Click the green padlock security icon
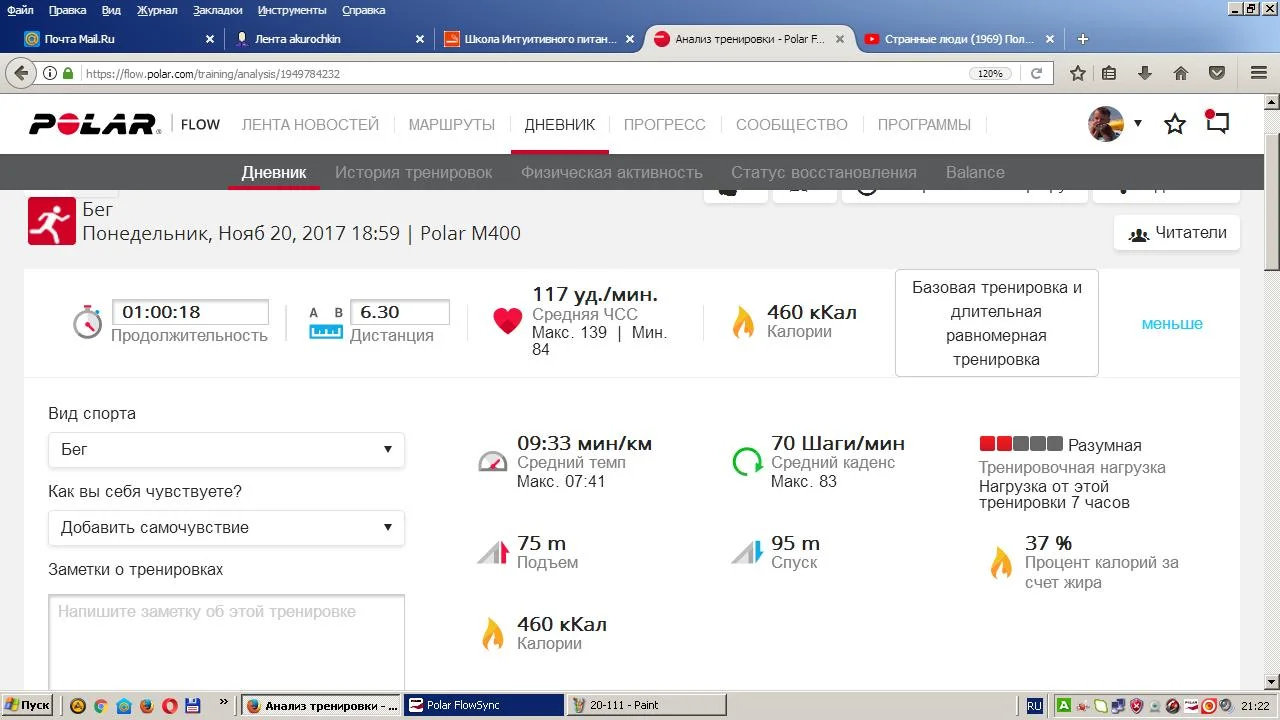Image resolution: width=1280 pixels, height=720 pixels. point(68,74)
